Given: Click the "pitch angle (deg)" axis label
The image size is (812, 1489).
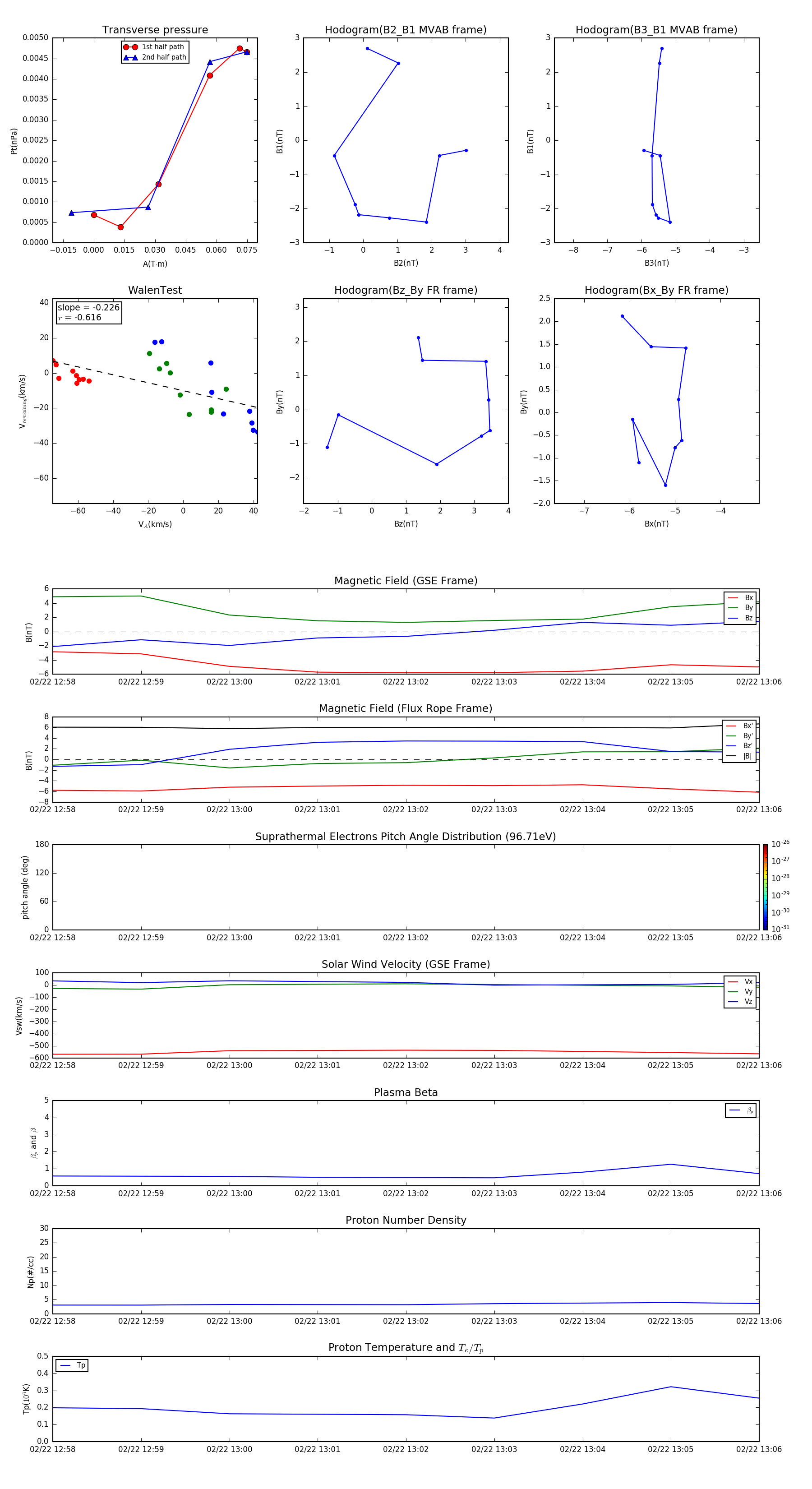Looking at the screenshot, I should (x=25, y=887).
